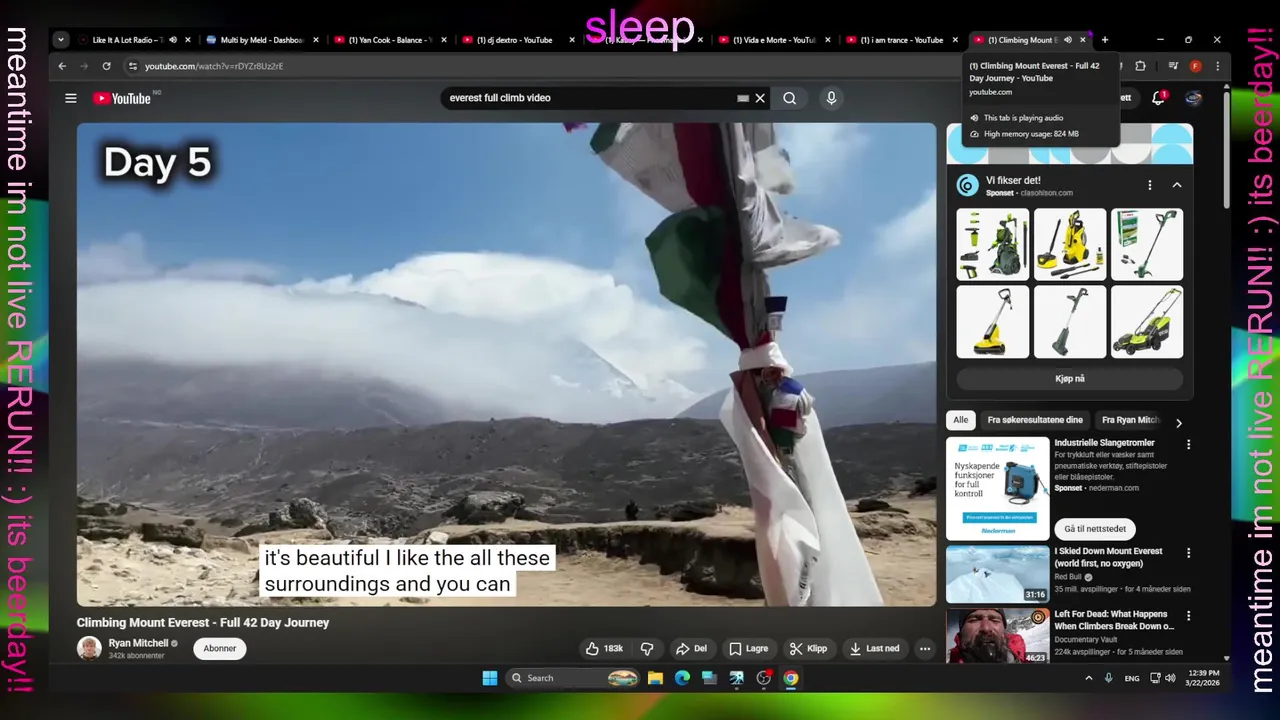1280x720 pixels.
Task: Reload the YouTube page
Action: pos(106,66)
